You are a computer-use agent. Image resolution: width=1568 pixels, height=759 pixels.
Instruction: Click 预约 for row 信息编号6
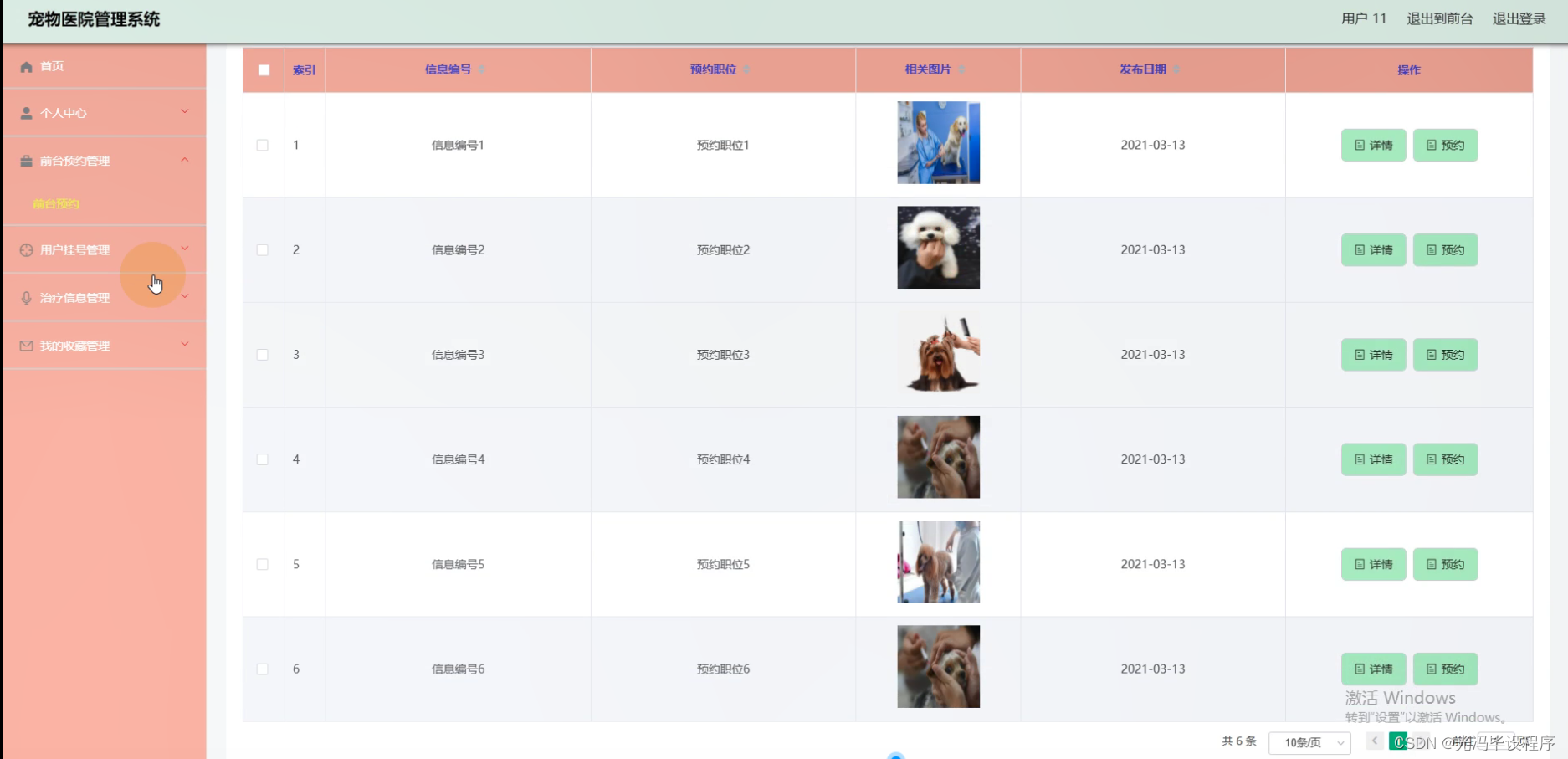tap(1446, 669)
